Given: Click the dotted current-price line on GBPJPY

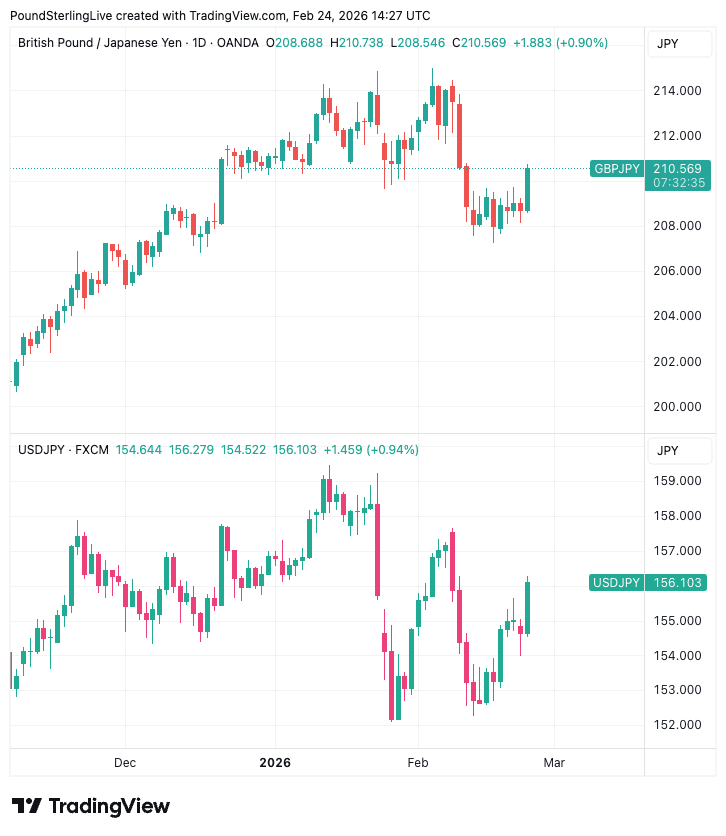Looking at the screenshot, I should point(300,168).
